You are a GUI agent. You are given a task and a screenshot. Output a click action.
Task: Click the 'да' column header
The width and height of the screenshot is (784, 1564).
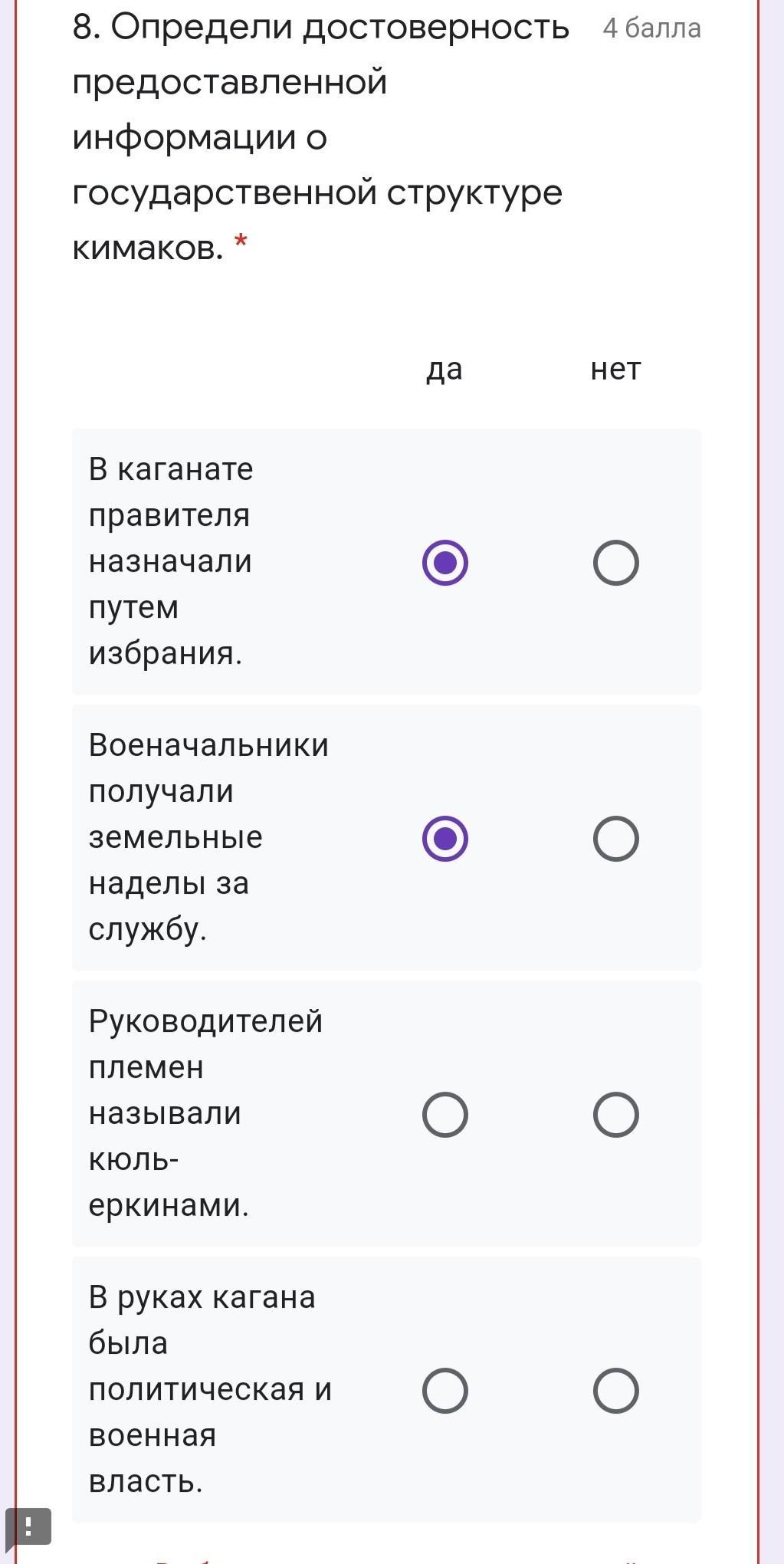tap(444, 369)
